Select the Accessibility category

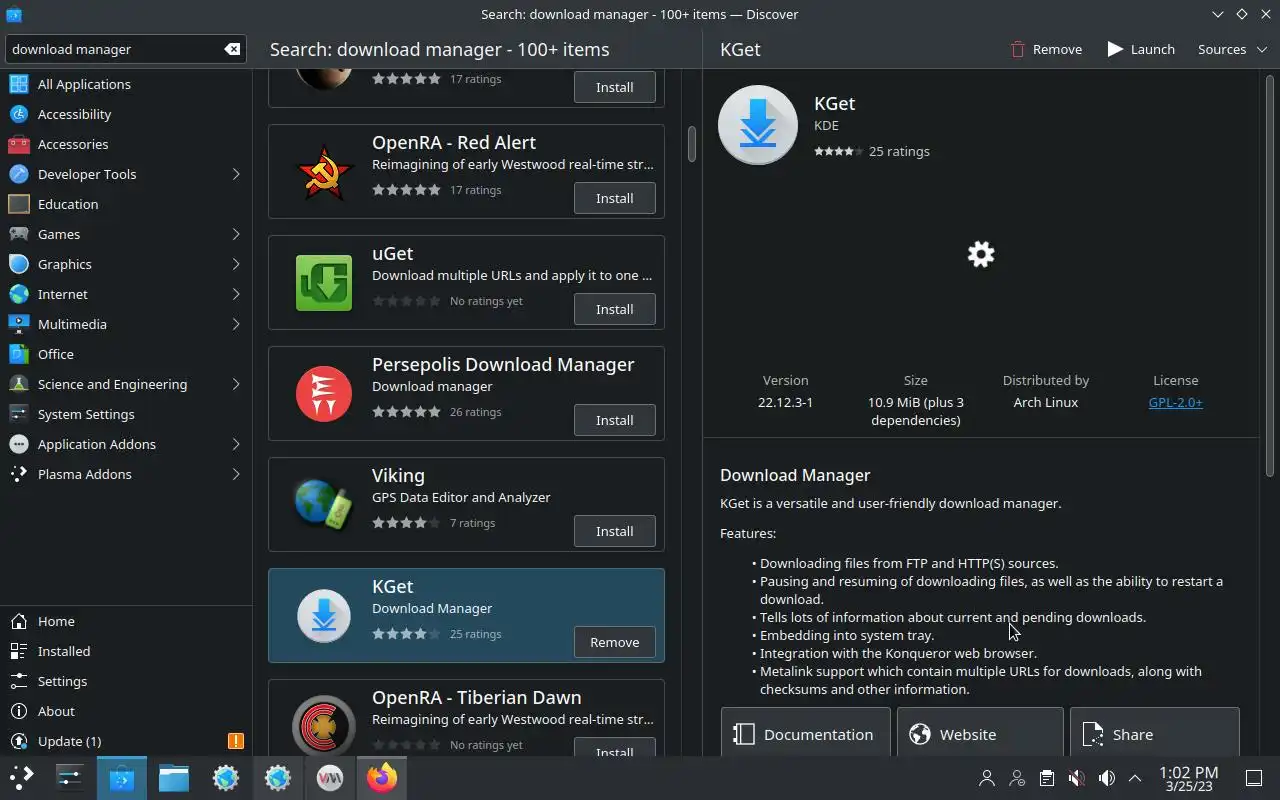tap(126, 114)
